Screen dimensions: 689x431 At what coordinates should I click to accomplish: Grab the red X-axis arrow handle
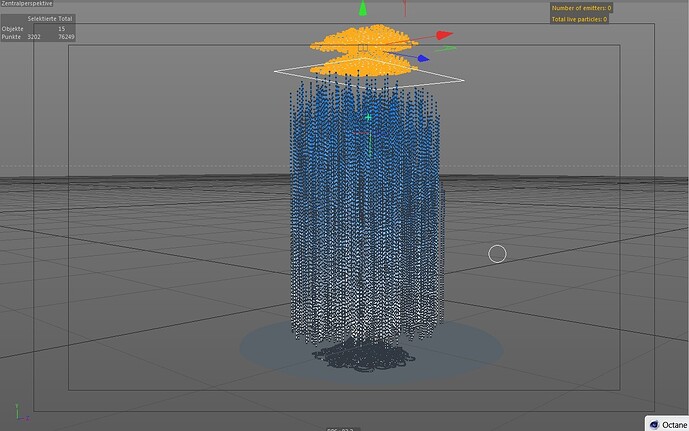[444, 35]
